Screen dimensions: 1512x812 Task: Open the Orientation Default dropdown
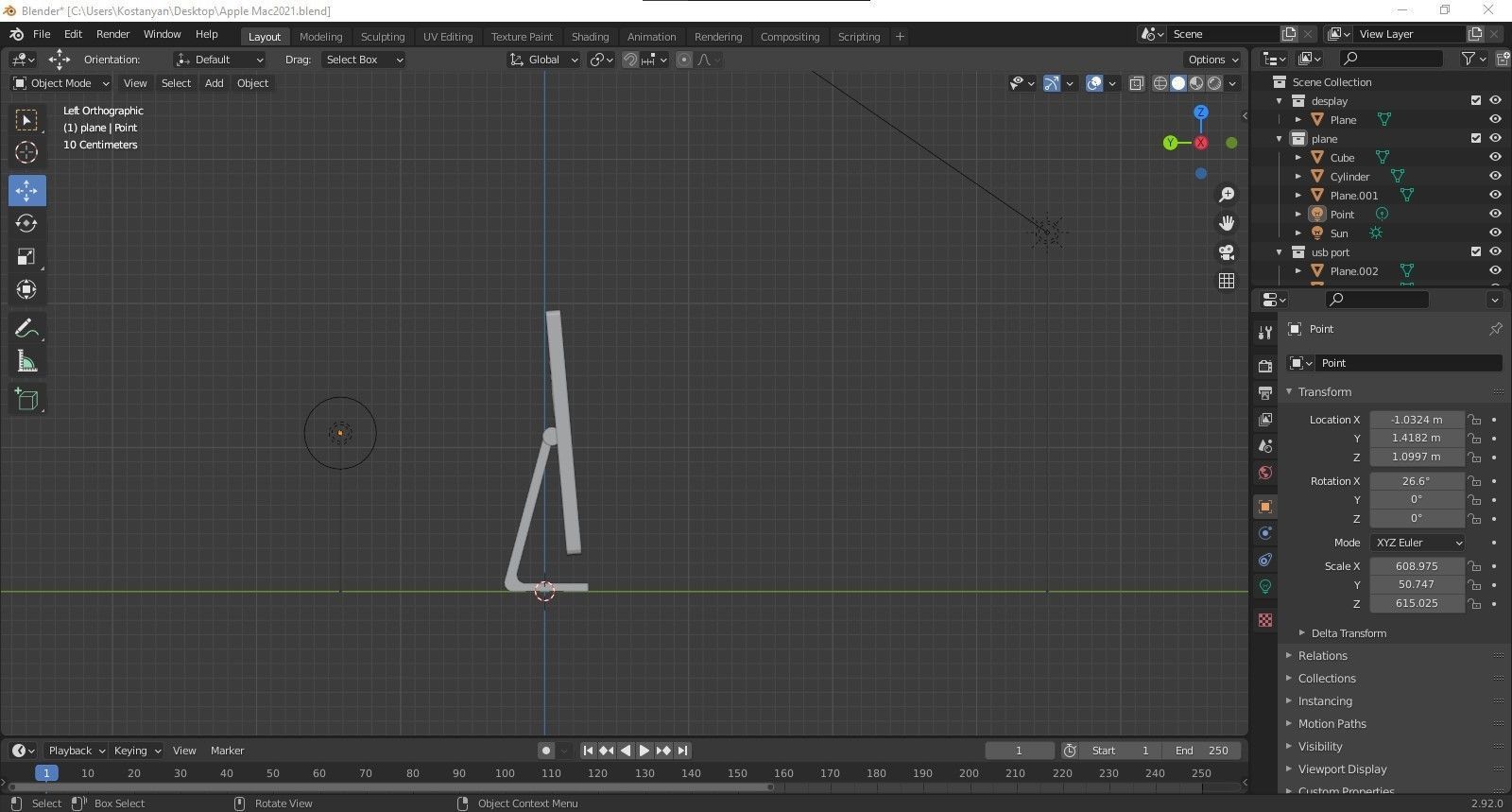point(219,60)
